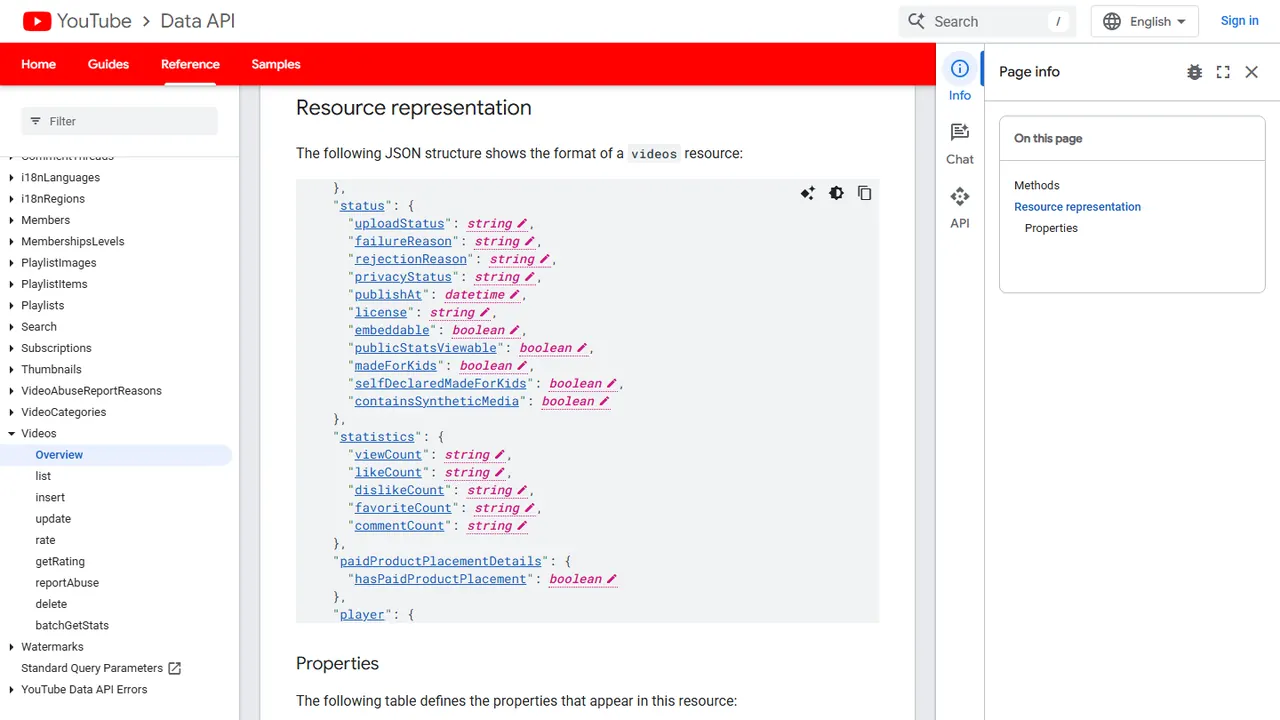1280x720 pixels.
Task: Jump to Methods in On this page
Action: (1037, 186)
